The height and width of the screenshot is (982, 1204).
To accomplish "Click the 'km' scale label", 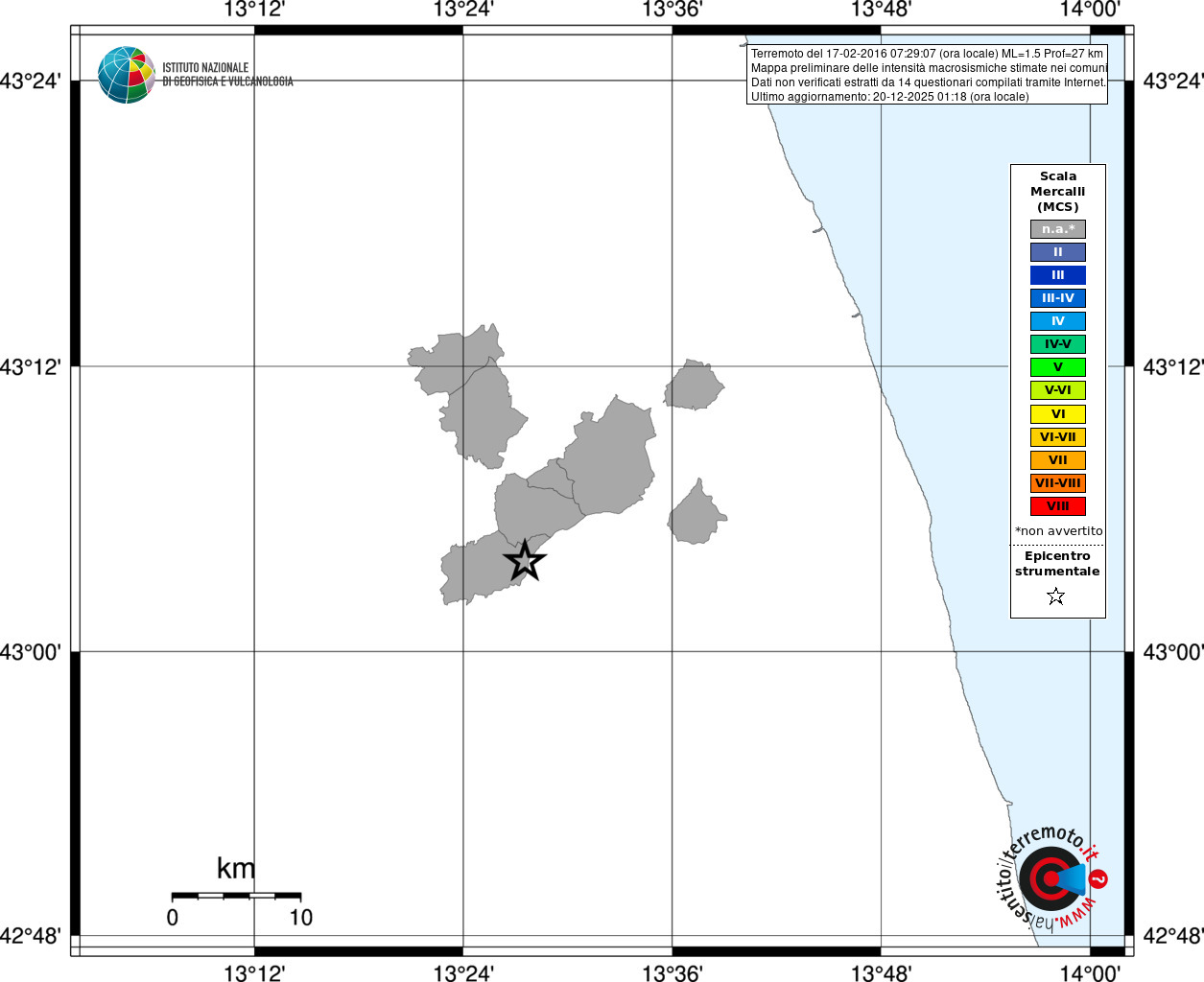I will pos(236,869).
